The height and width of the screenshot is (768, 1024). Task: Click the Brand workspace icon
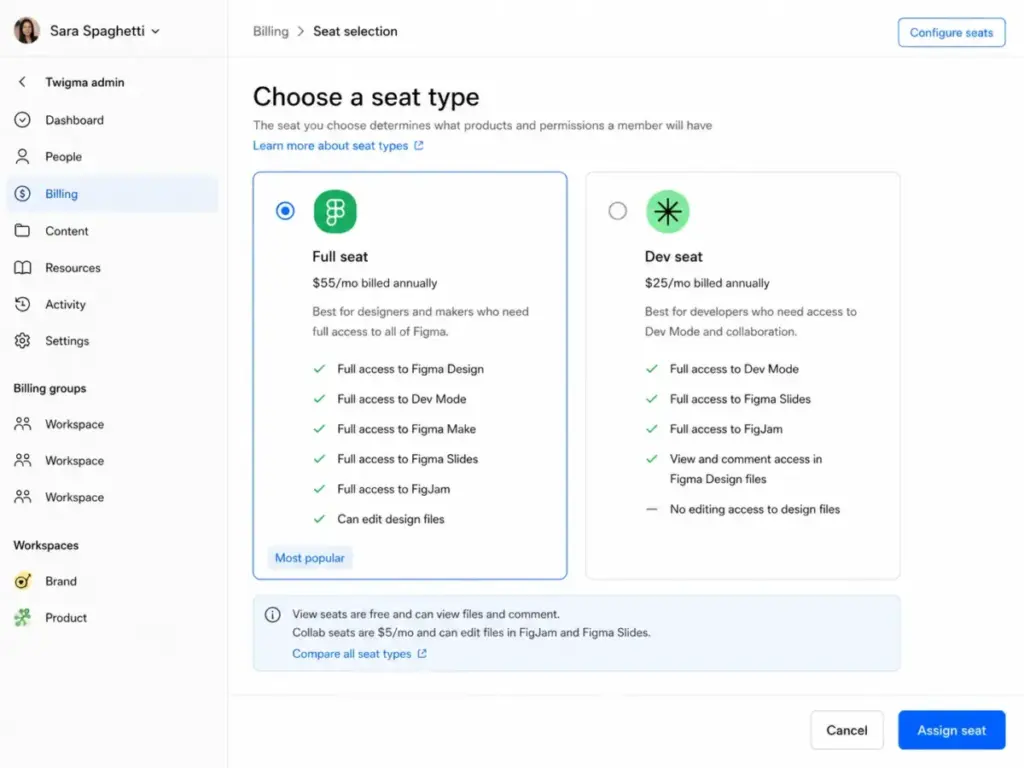22,581
